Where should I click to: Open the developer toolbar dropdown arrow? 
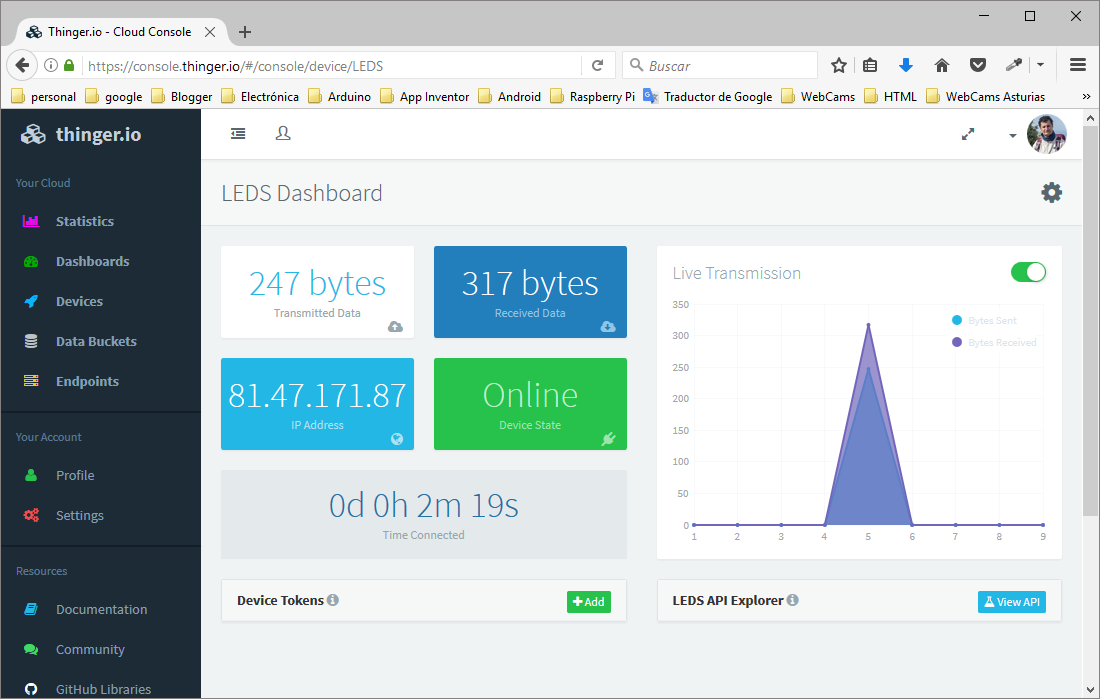tap(1040, 65)
